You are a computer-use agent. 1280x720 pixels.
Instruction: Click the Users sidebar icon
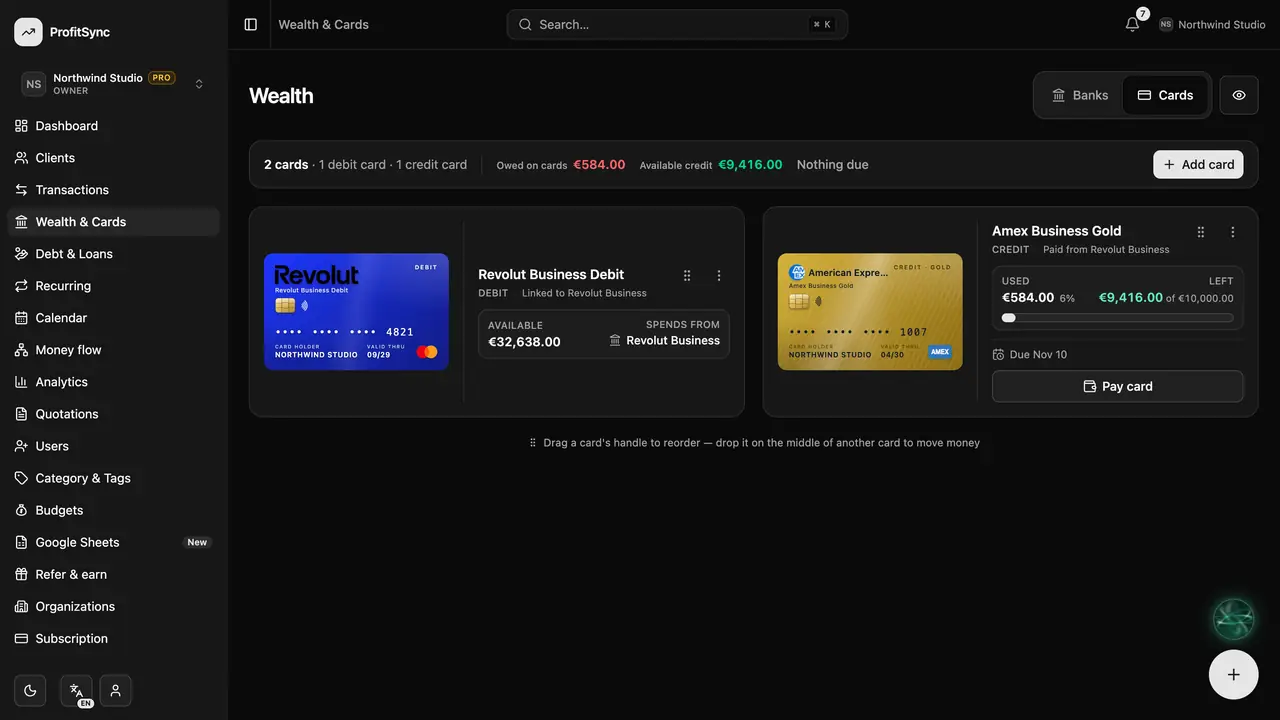tap(21, 446)
